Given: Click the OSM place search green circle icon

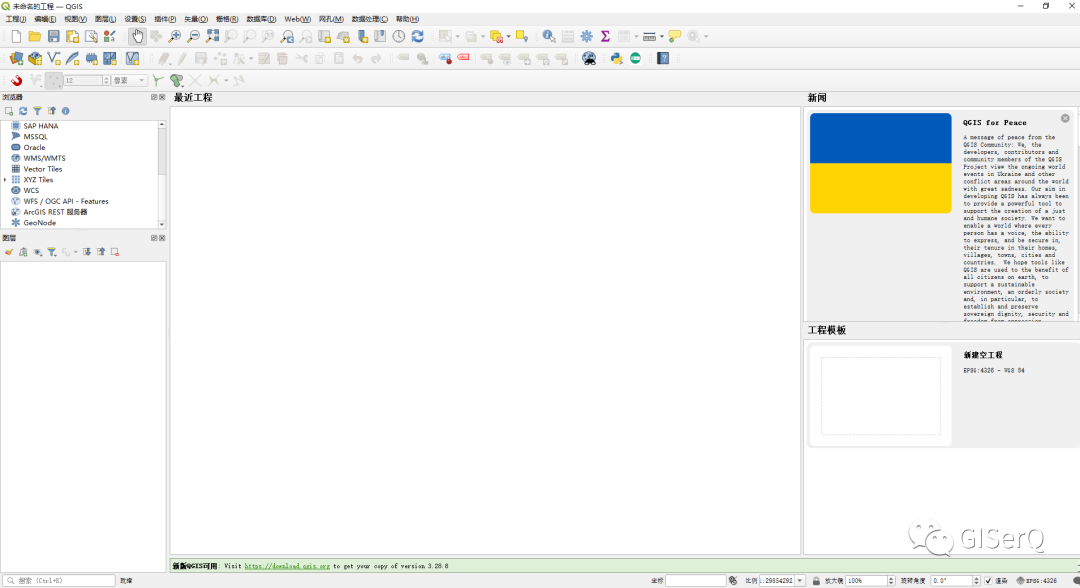Looking at the screenshot, I should [635, 59].
